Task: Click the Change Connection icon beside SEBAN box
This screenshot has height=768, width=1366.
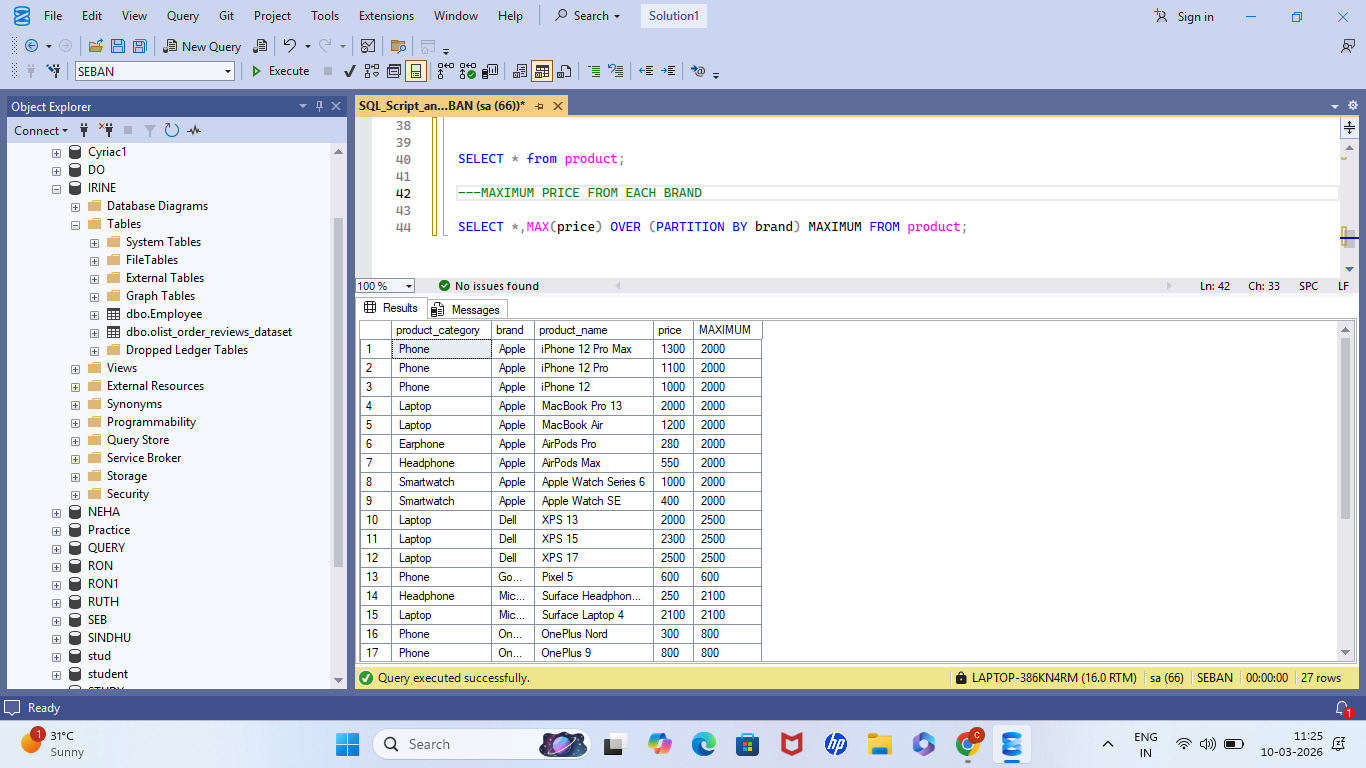Action: tap(54, 71)
